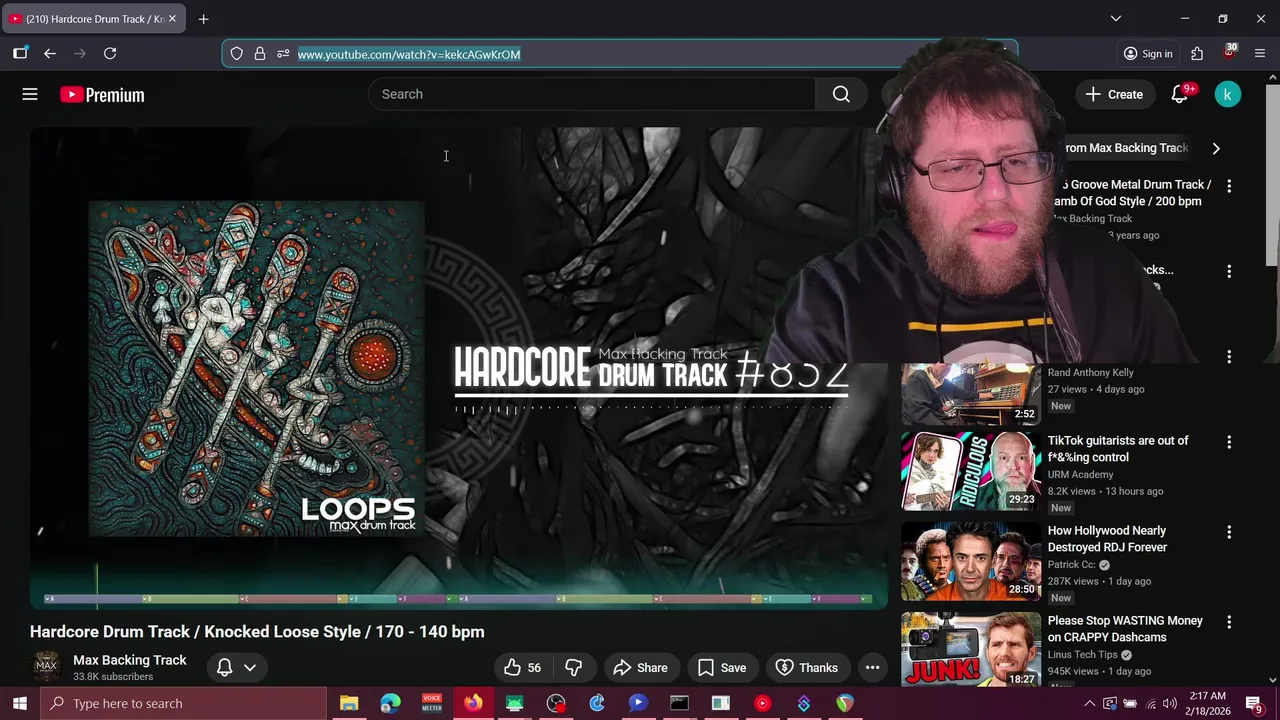Image resolution: width=1280 pixels, height=720 pixels.
Task: Go back in Firefox
Action: click(50, 54)
